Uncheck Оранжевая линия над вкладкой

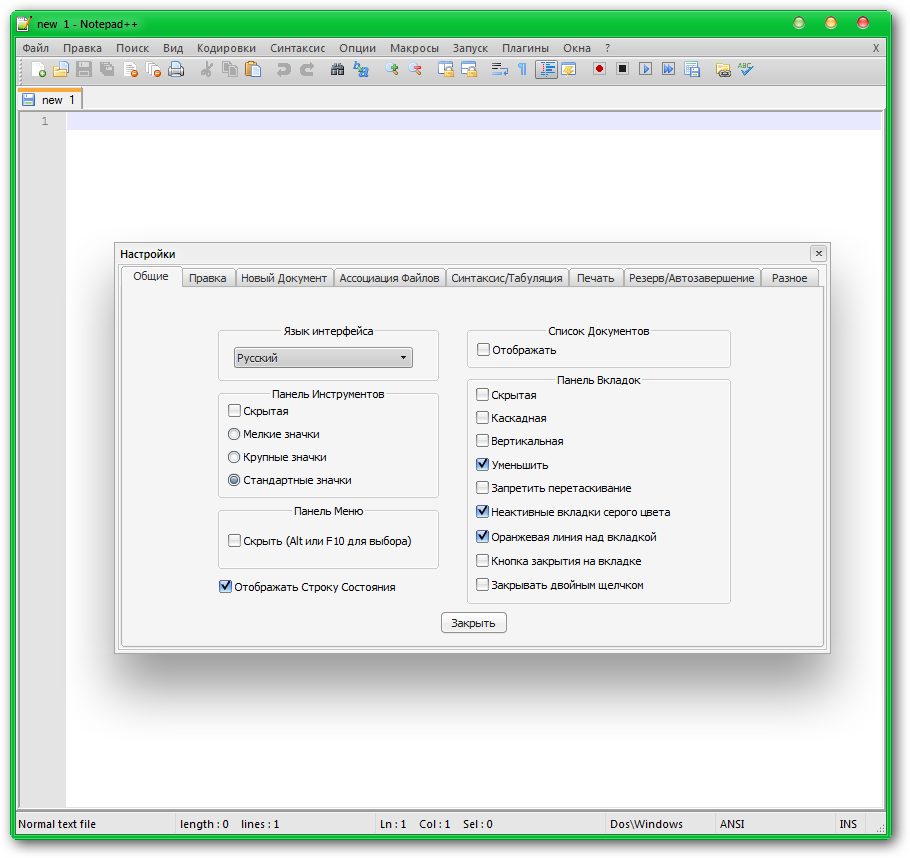pos(482,536)
